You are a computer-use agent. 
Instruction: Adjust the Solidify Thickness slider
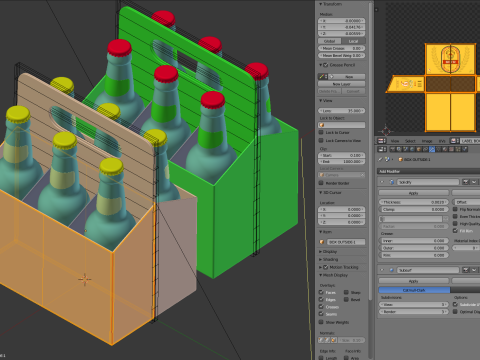414,202
